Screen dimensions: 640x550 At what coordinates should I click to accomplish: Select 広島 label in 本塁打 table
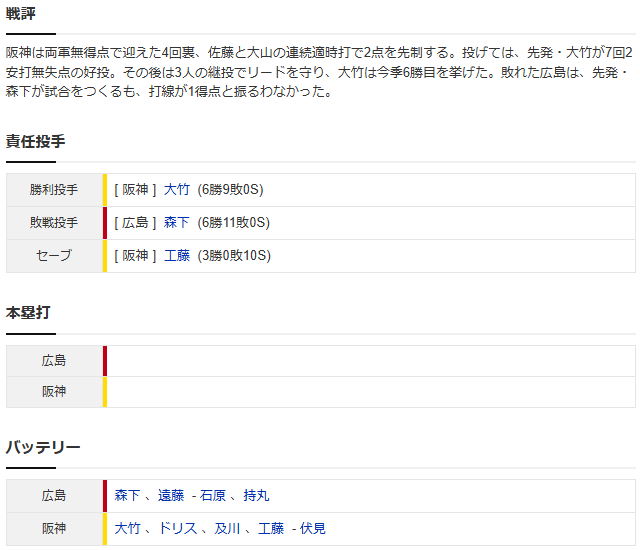[54, 361]
